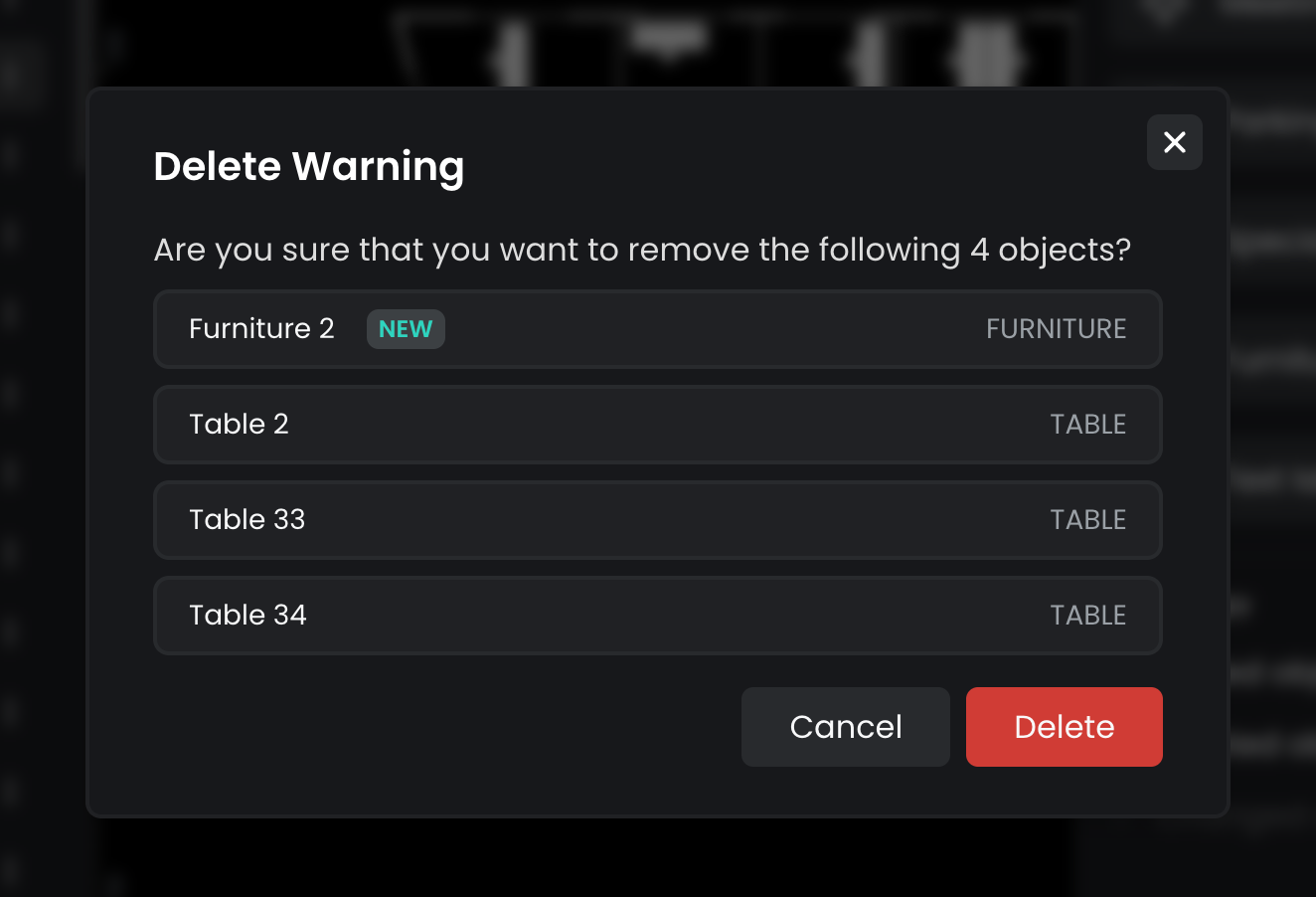The width and height of the screenshot is (1316, 897).
Task: Confirm removal with the red Delete button
Action: 1064,727
